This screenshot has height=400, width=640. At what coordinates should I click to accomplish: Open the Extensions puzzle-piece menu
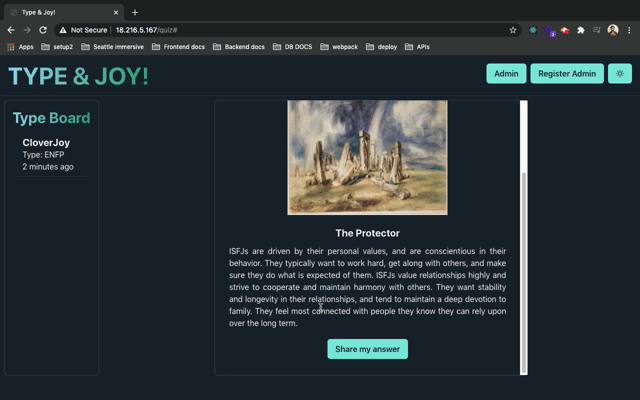581,30
